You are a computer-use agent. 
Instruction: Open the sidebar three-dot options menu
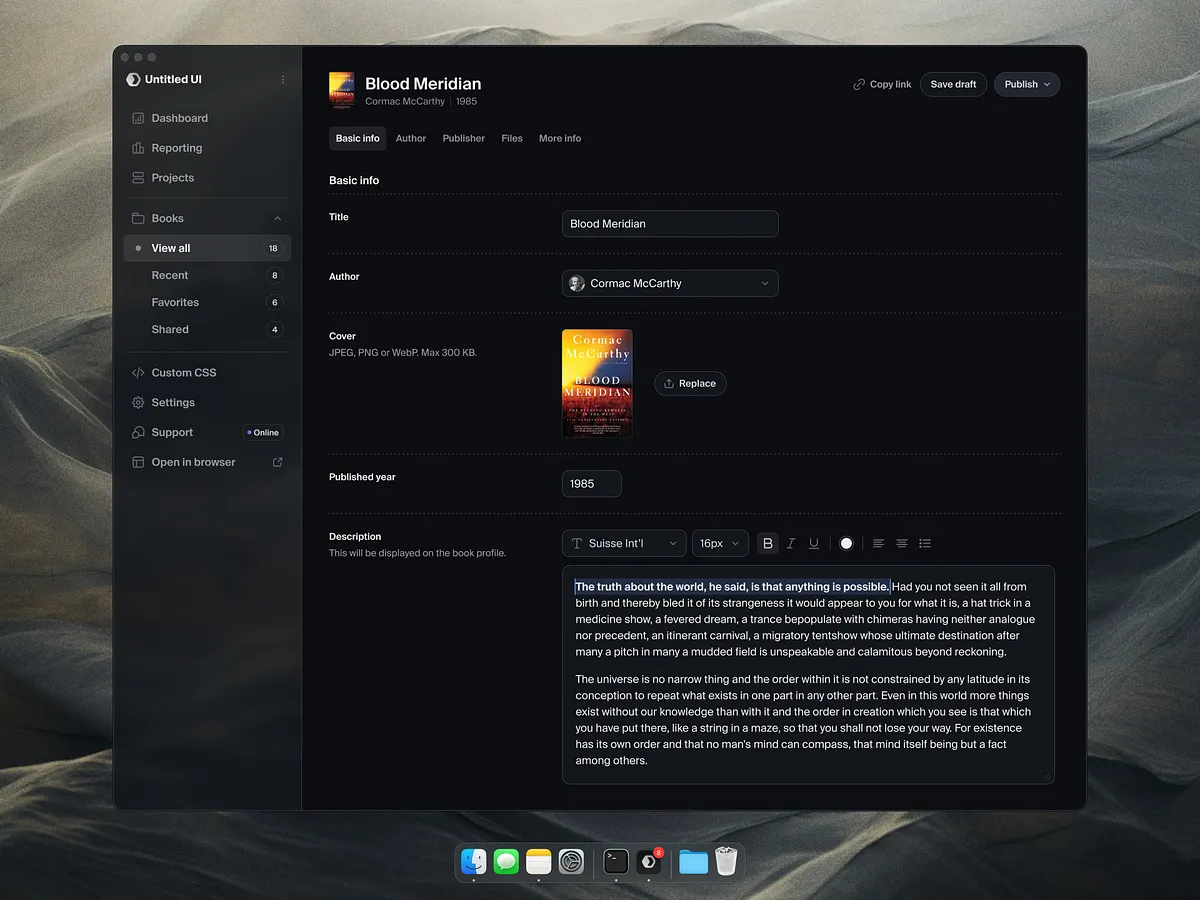point(283,80)
